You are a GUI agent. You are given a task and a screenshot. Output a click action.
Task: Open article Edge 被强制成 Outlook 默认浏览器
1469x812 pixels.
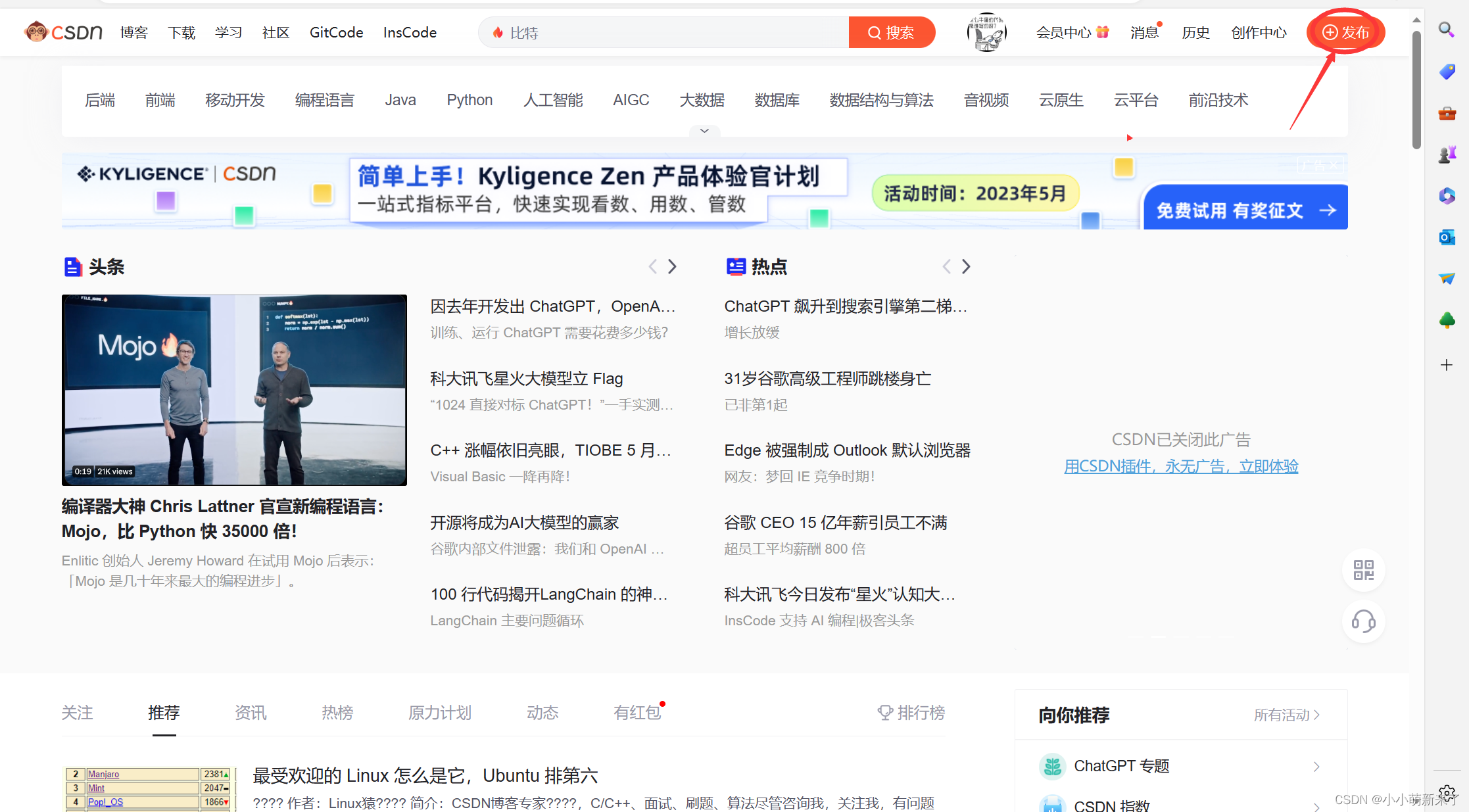click(847, 450)
